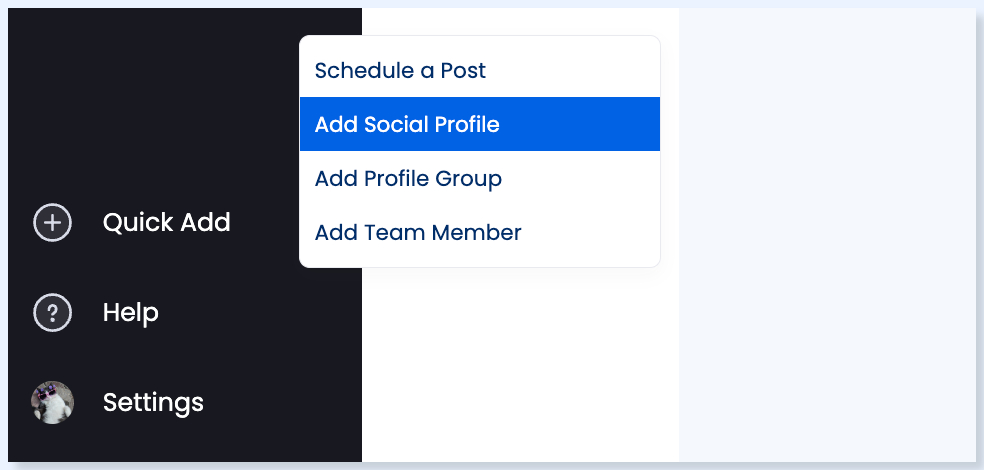Connect a social profile using blue menu row
The image size is (984, 470).
[479, 124]
